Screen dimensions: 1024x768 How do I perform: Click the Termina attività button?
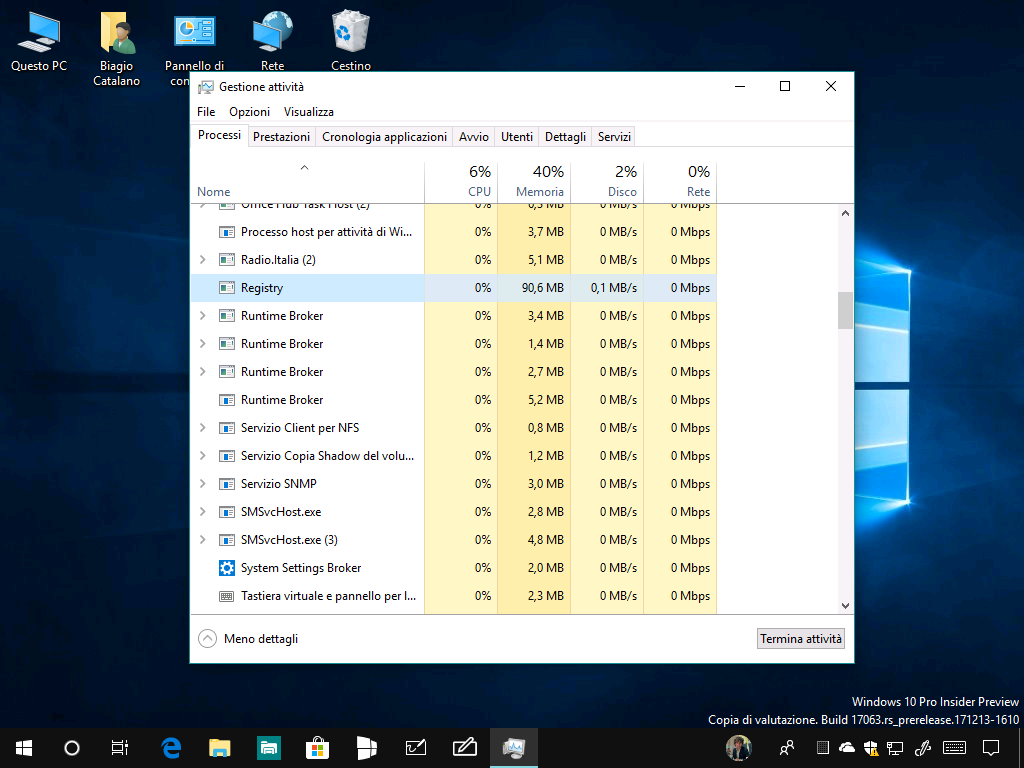[801, 639]
